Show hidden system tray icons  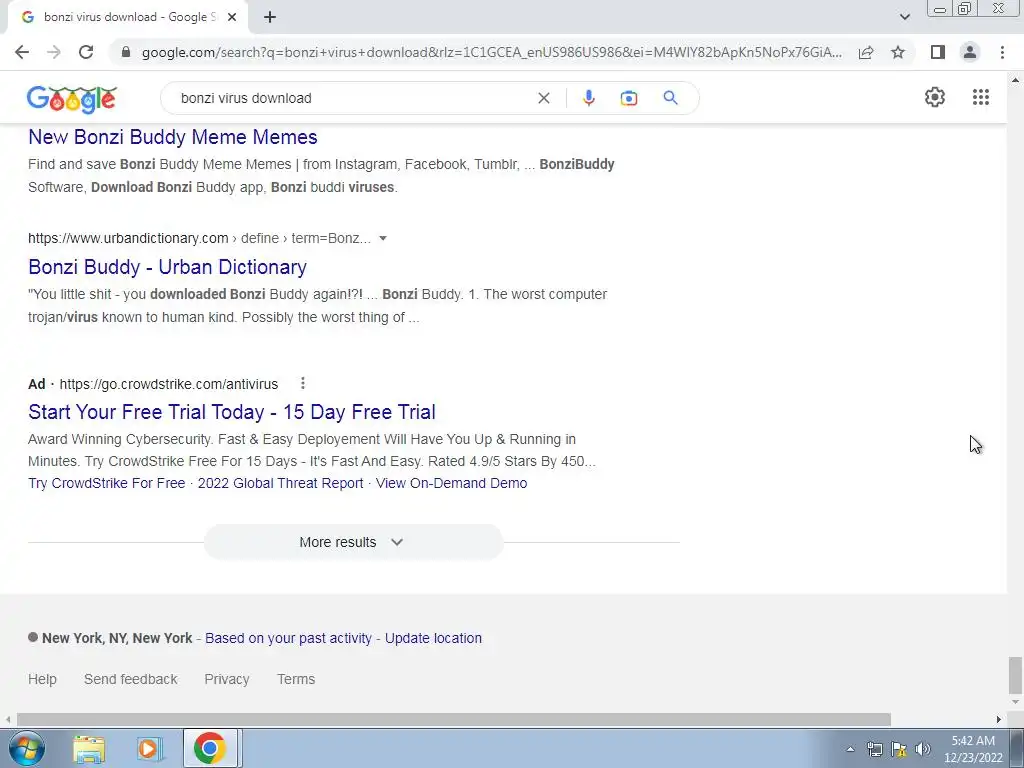point(850,749)
